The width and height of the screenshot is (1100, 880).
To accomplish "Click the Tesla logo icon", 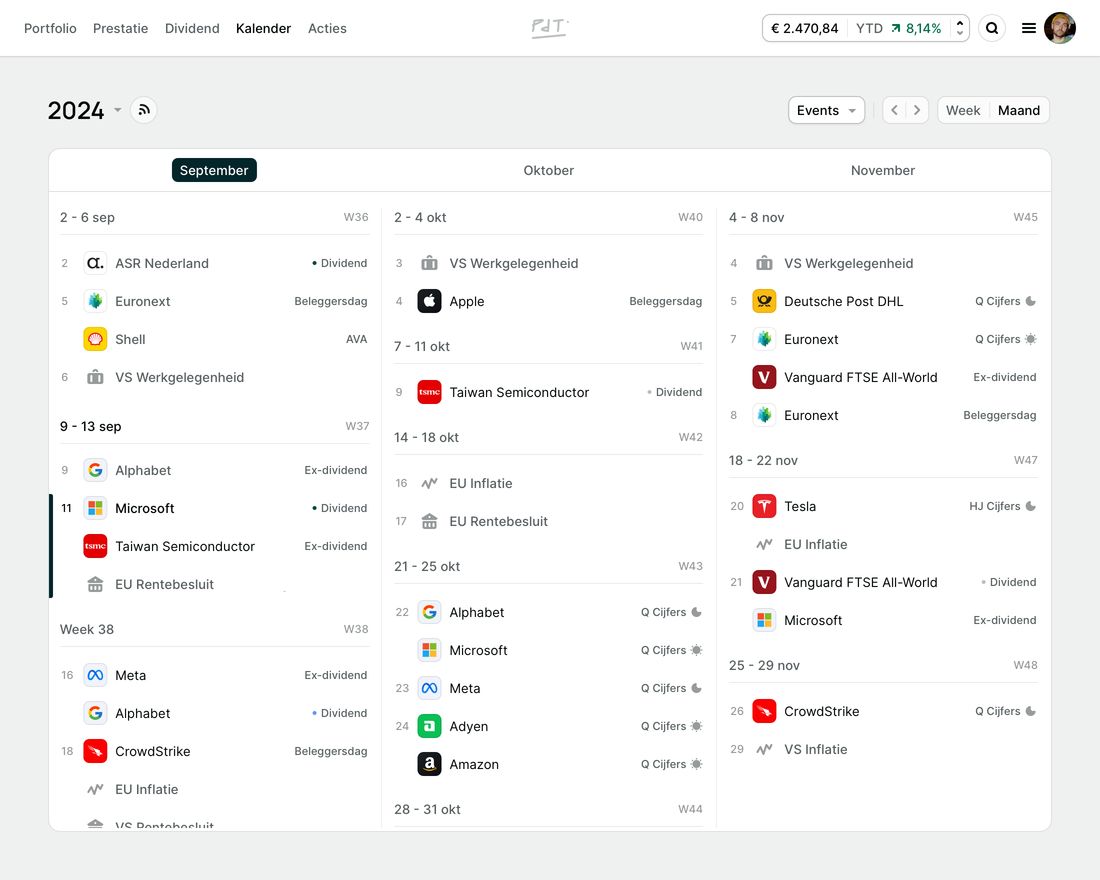I will point(764,506).
